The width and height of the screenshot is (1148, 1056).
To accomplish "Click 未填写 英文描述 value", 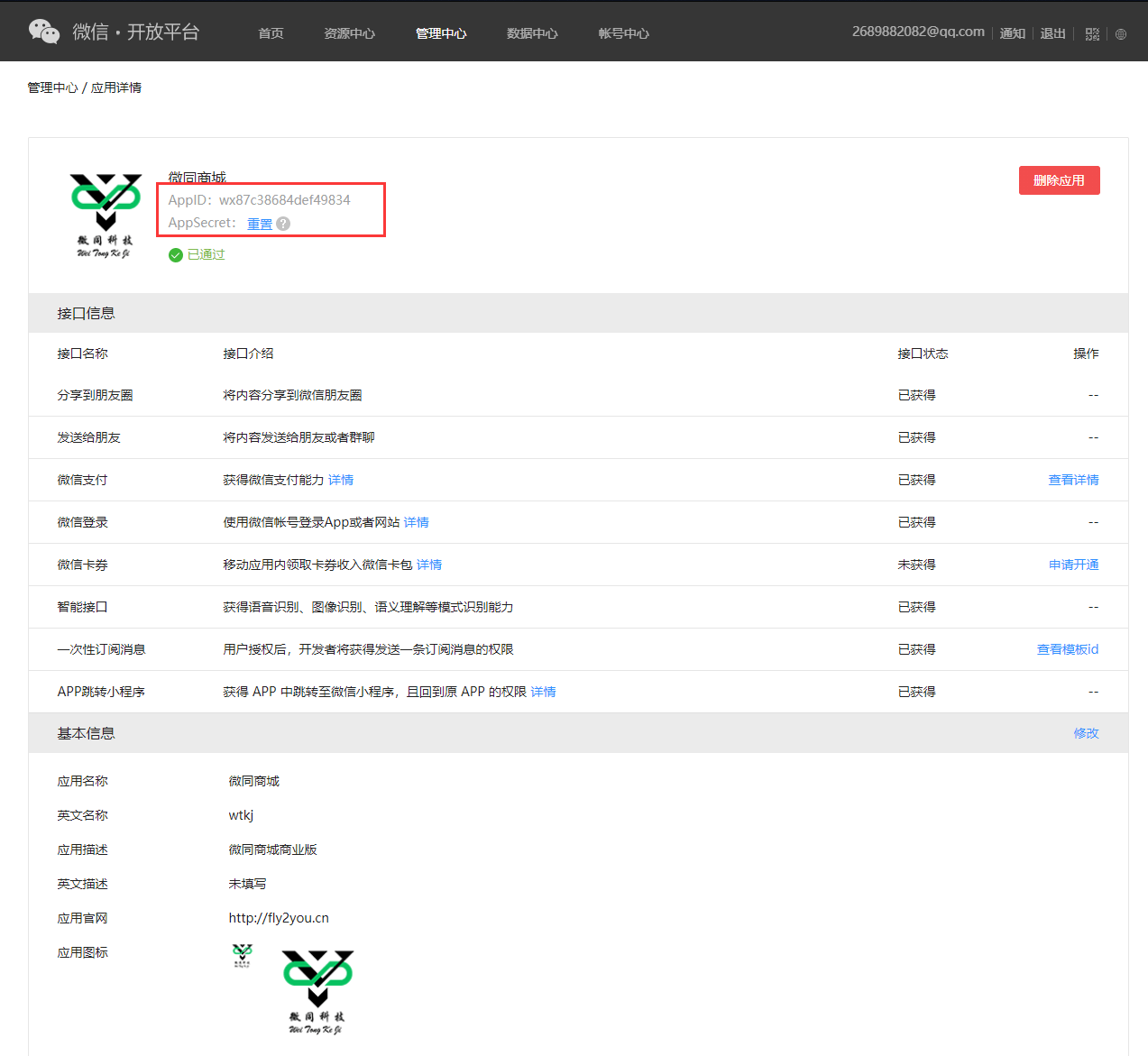I will click(x=247, y=884).
